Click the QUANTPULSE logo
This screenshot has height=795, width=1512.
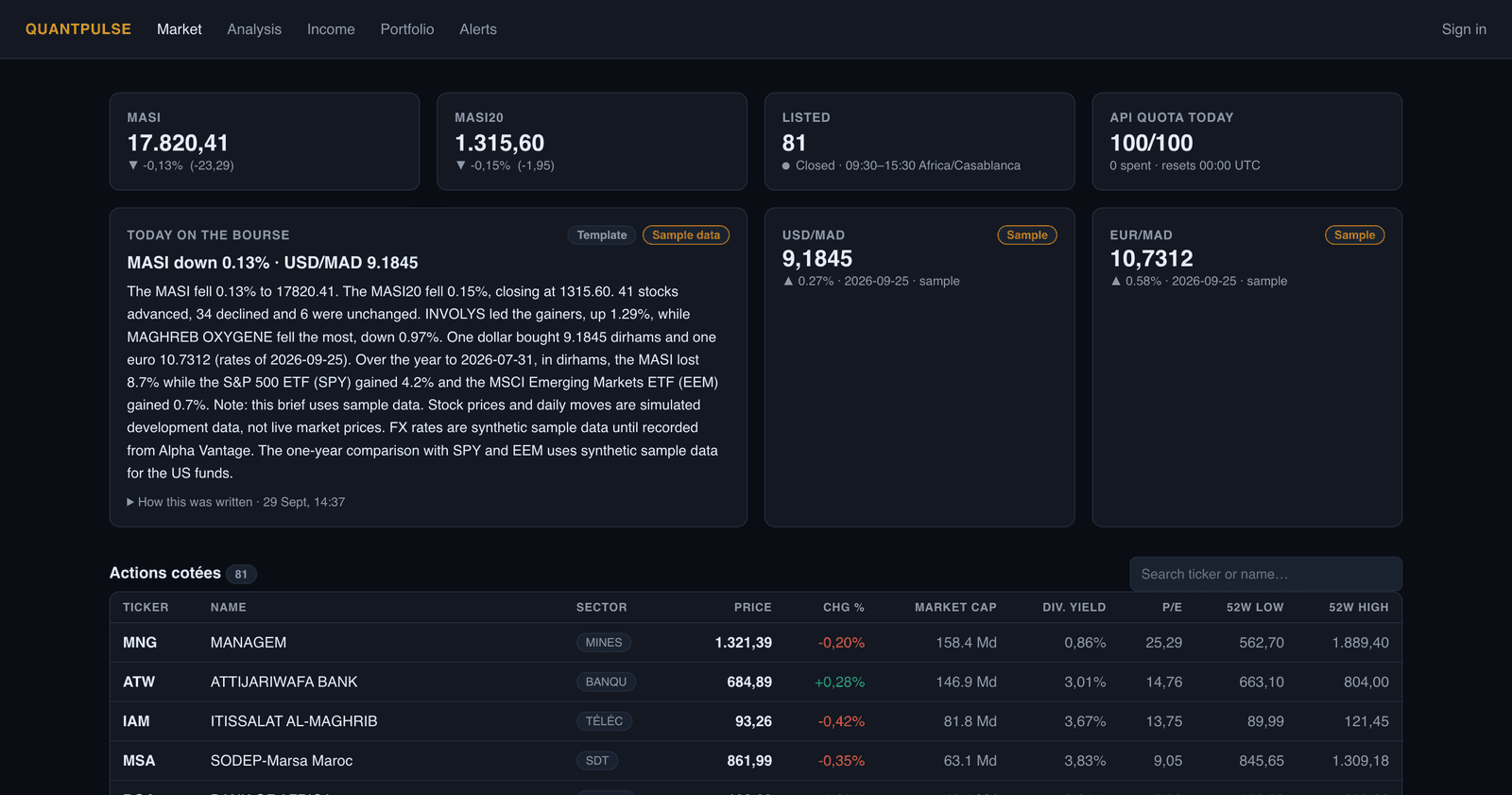(x=78, y=29)
